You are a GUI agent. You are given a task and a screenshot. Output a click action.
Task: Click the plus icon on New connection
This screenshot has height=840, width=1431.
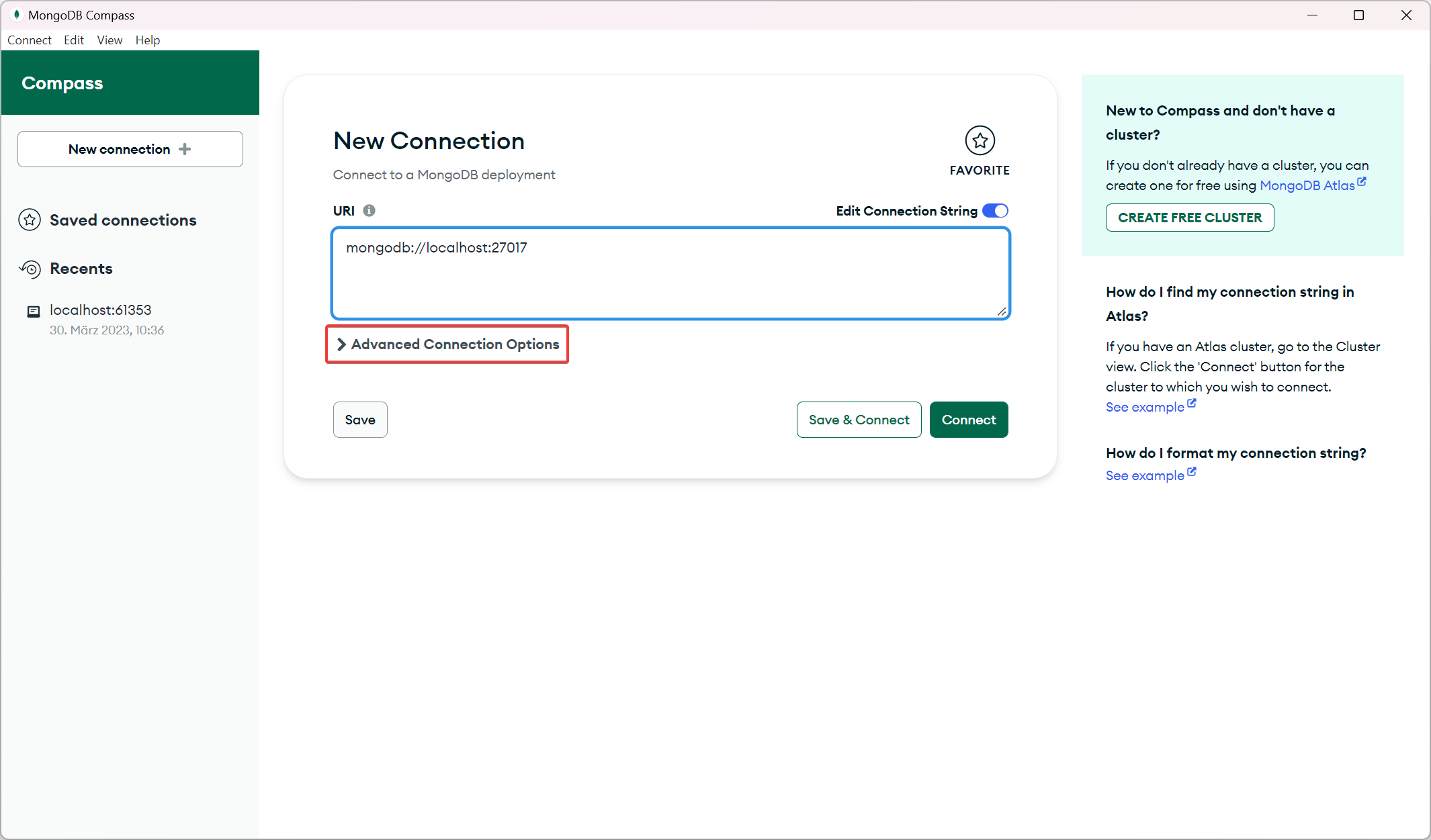[186, 149]
